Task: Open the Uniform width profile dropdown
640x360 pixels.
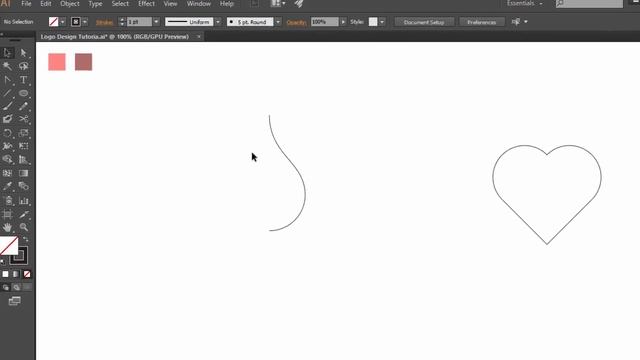Action: pos(218,22)
